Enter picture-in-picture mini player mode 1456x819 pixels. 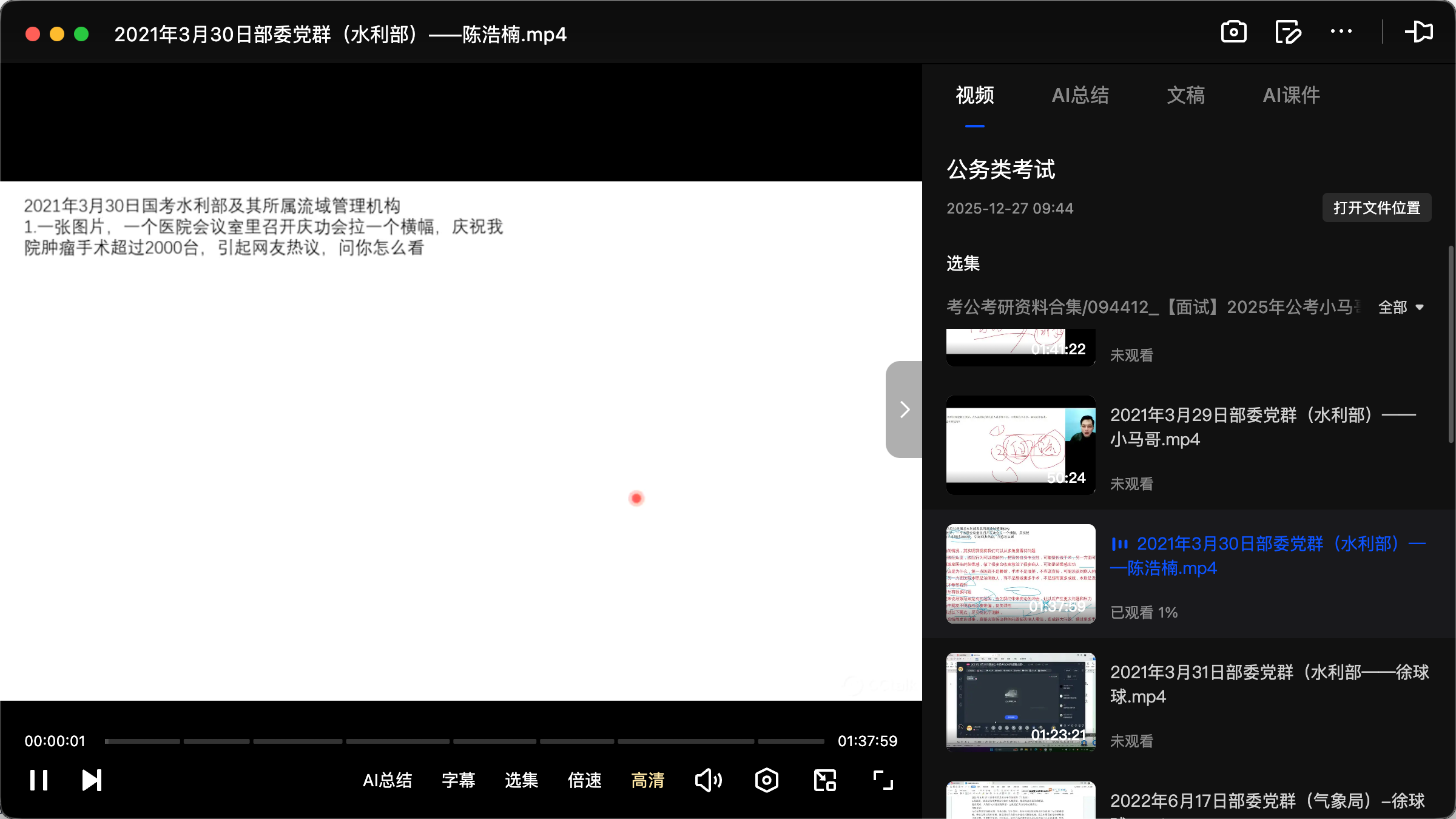824,780
